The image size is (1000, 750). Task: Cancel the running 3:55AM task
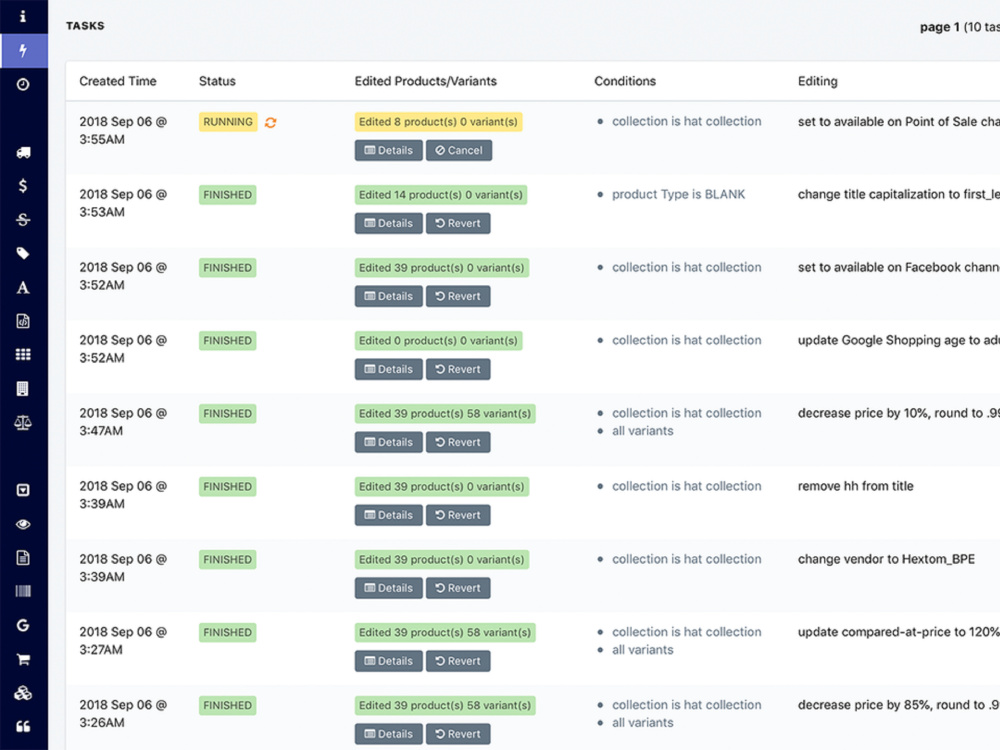(x=459, y=151)
